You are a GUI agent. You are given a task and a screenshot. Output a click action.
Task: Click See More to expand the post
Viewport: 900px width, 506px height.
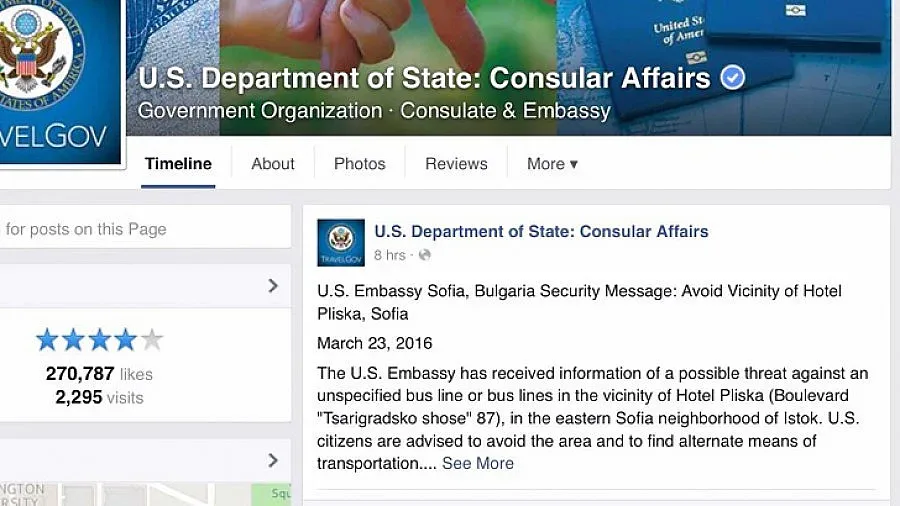pyautogui.click(x=478, y=463)
